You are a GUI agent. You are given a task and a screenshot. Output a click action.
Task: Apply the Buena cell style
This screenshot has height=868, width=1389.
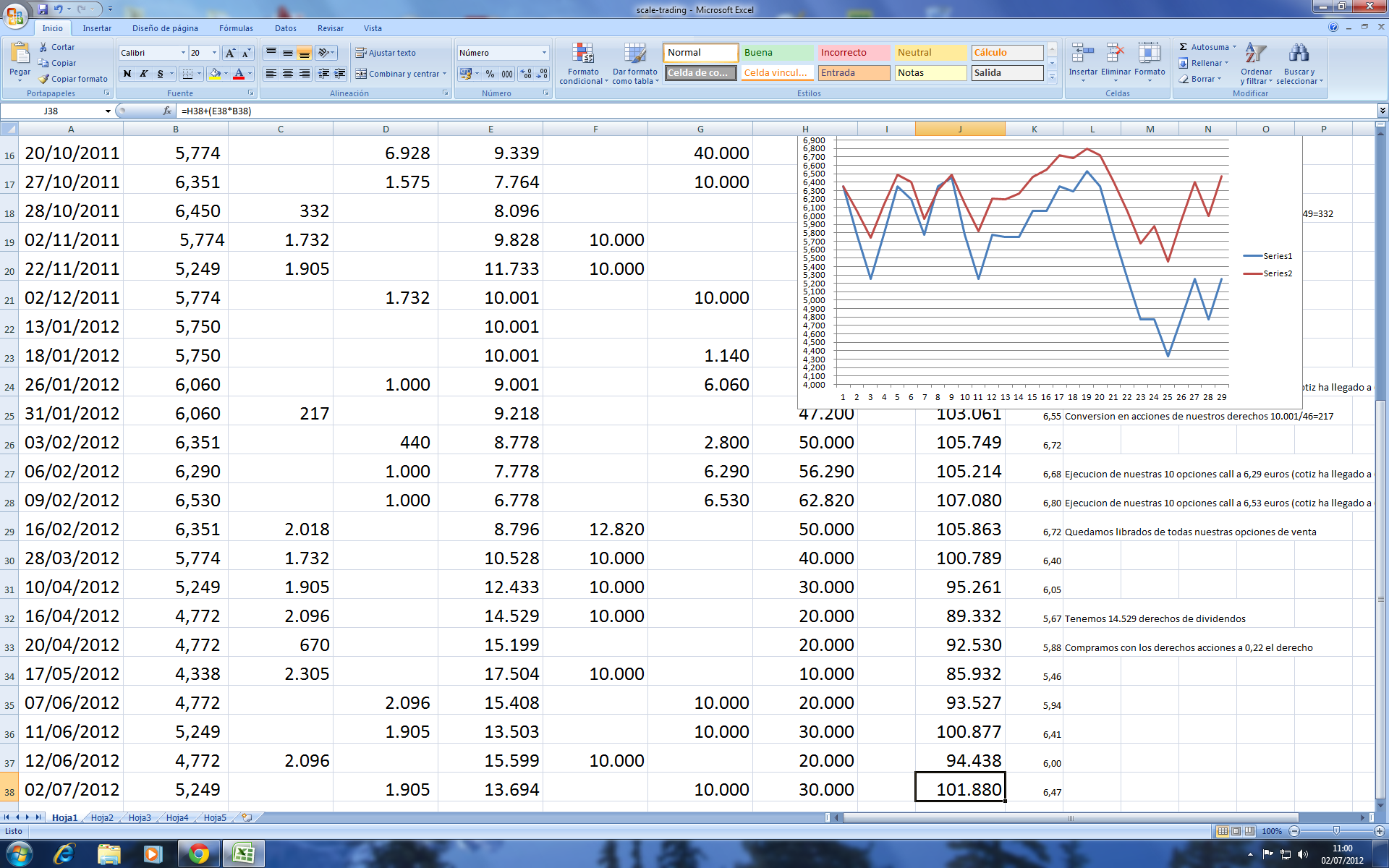(x=777, y=53)
